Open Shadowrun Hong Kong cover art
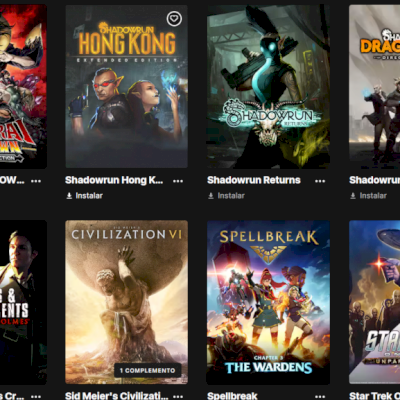This screenshot has height=400, width=400. coord(126,86)
